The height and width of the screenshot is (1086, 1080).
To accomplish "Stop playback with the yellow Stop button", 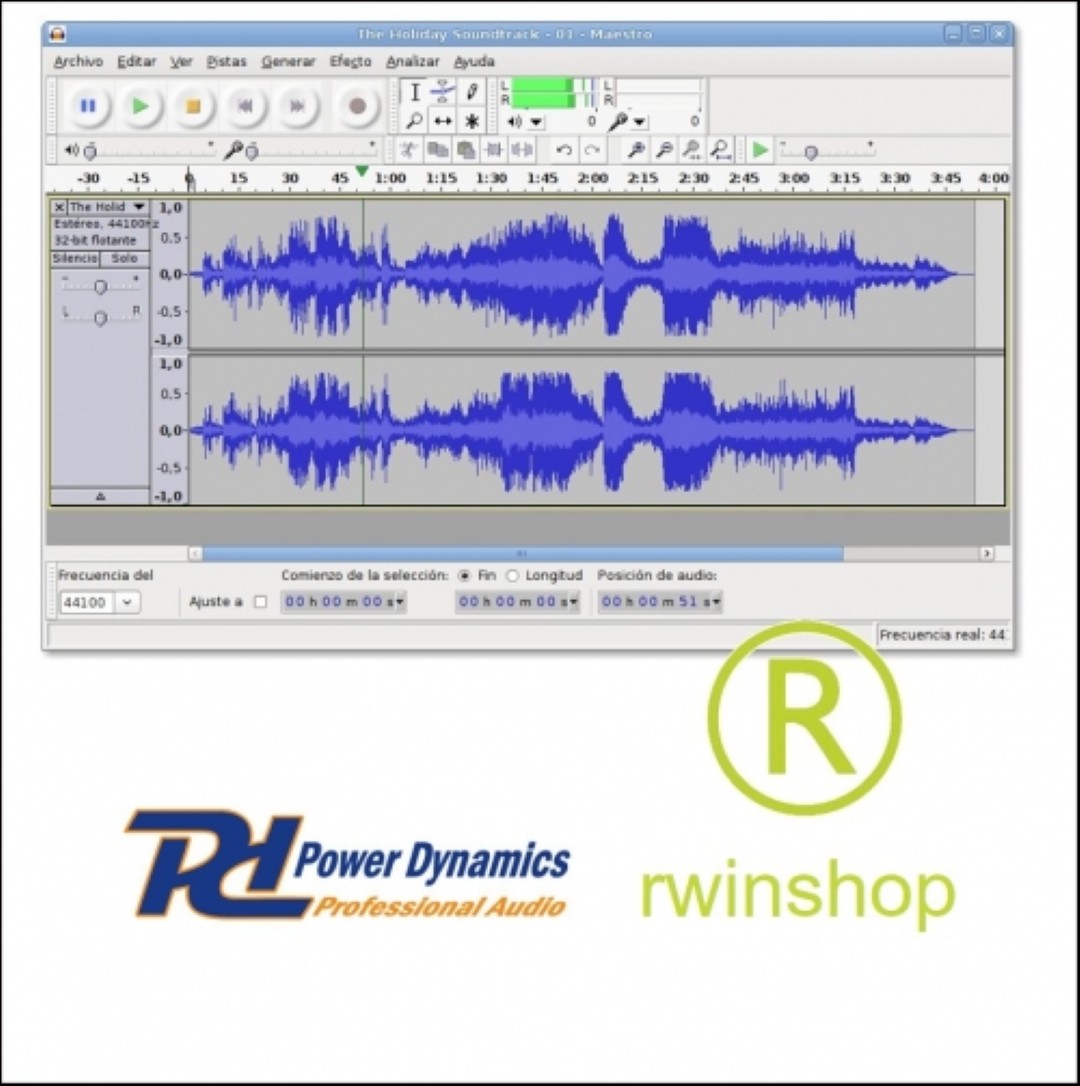I will [x=193, y=106].
